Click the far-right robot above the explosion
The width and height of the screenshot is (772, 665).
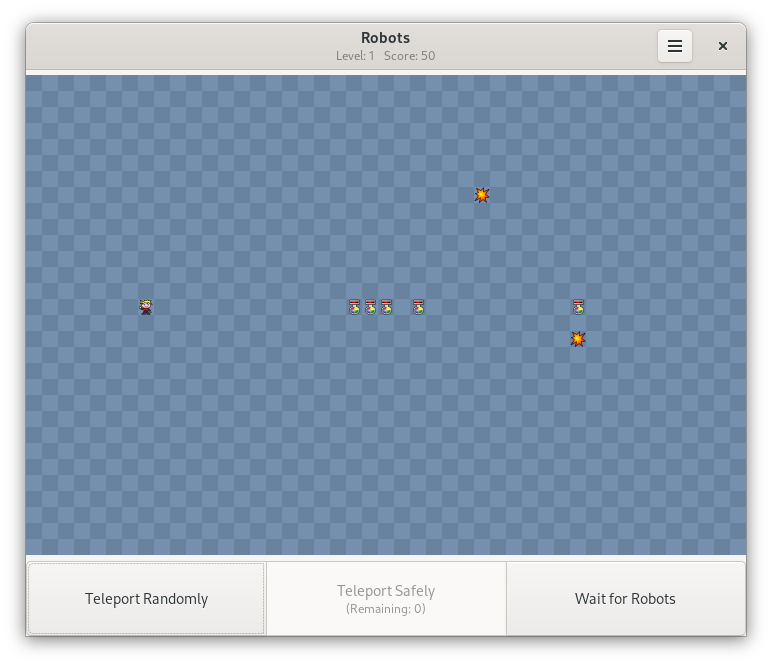pos(578,307)
